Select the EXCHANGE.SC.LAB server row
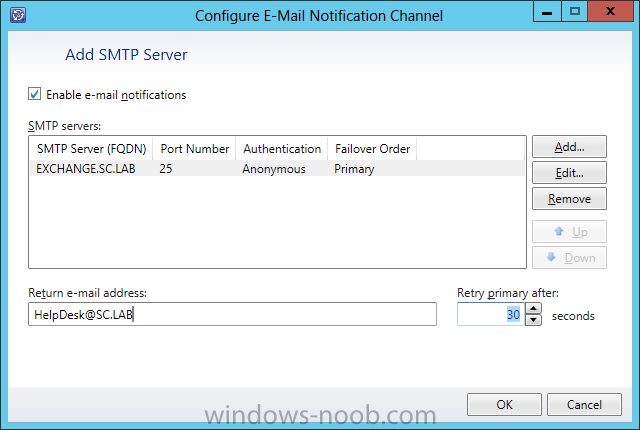Image resolution: width=640 pixels, height=430 pixels. (277, 168)
